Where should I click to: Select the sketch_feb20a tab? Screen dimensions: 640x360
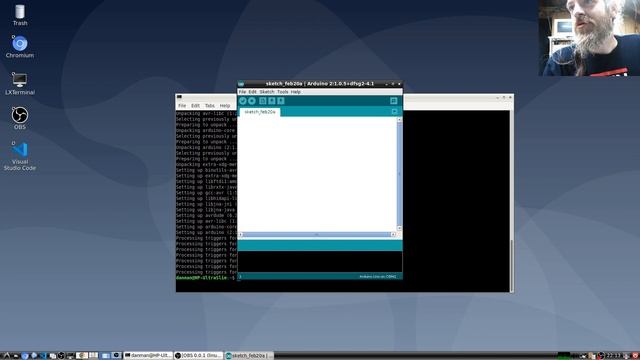[x=260, y=112]
